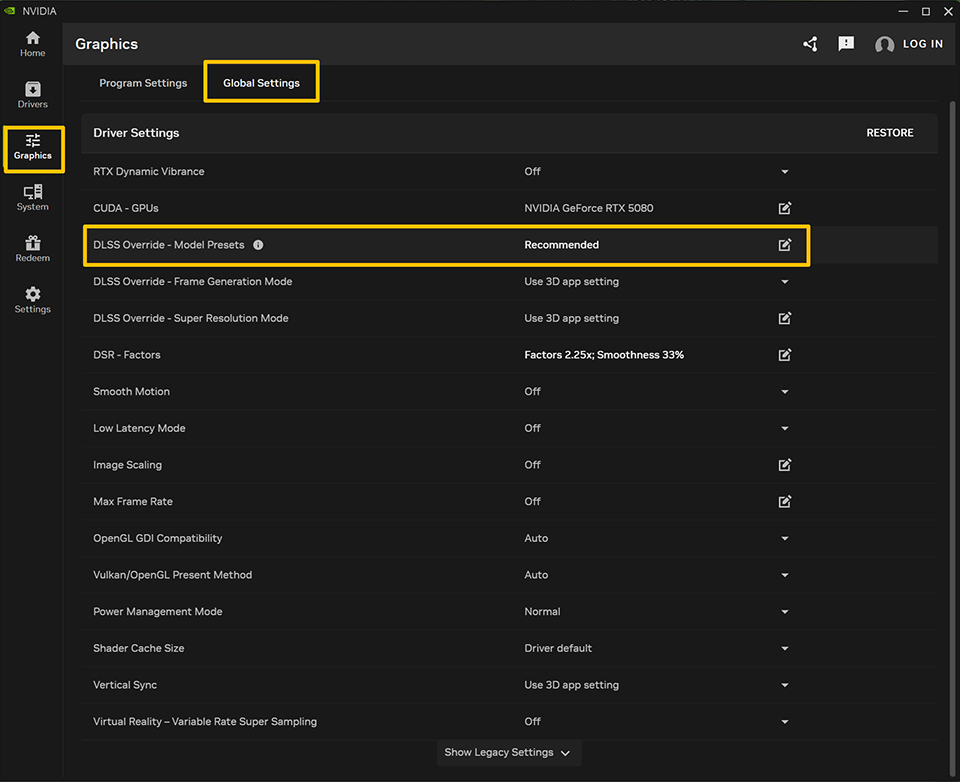Viewport: 960px width, 782px height.
Task: Edit the DSR - Factors setting
Action: (x=785, y=355)
